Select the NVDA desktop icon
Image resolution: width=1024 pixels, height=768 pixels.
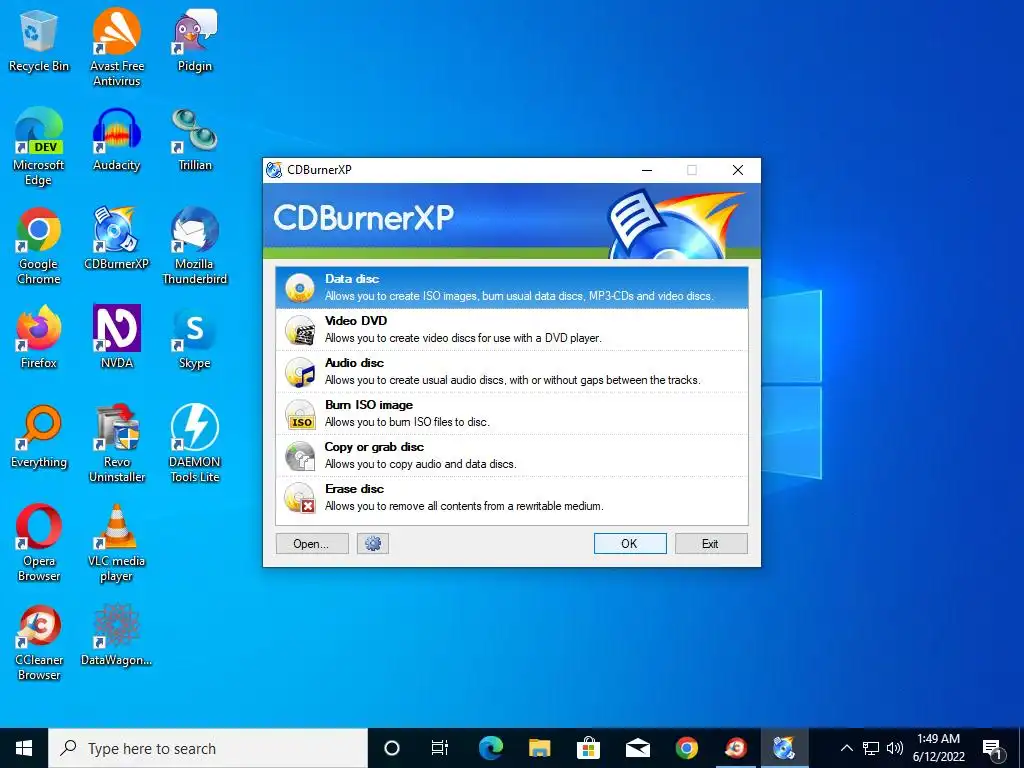point(116,337)
